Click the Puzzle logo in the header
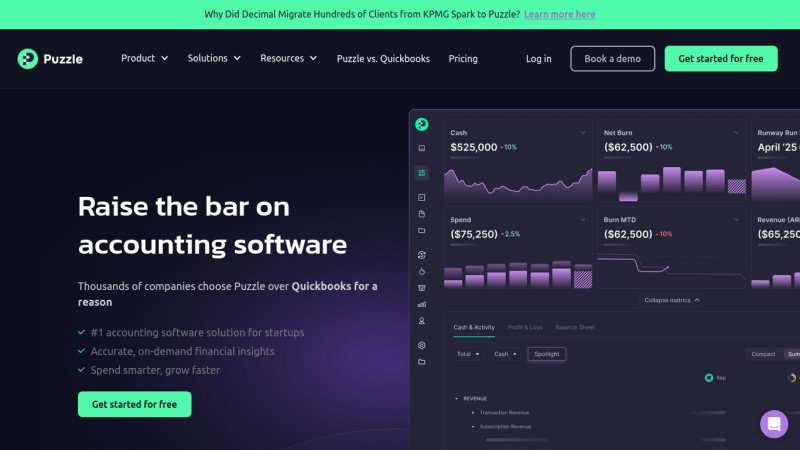This screenshot has width=800, height=450. click(50, 59)
